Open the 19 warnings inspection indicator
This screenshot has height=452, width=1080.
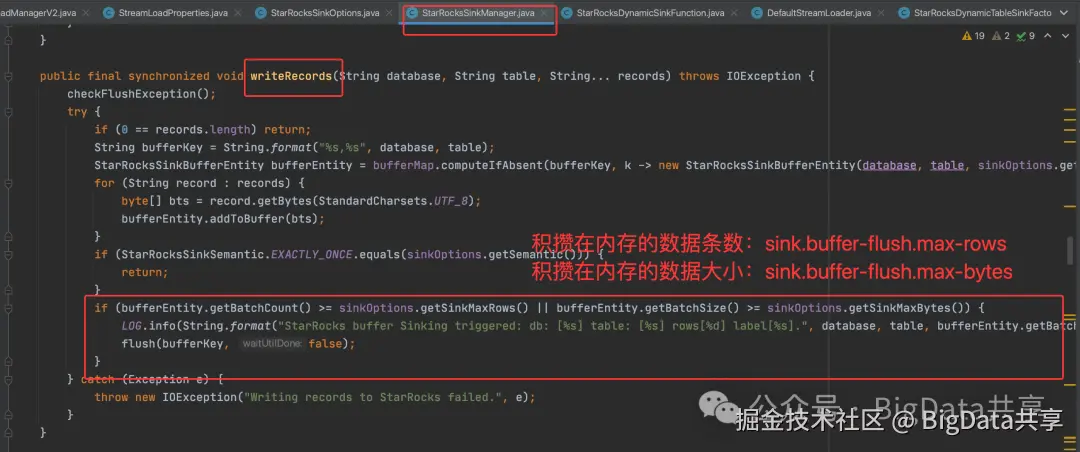[973, 36]
